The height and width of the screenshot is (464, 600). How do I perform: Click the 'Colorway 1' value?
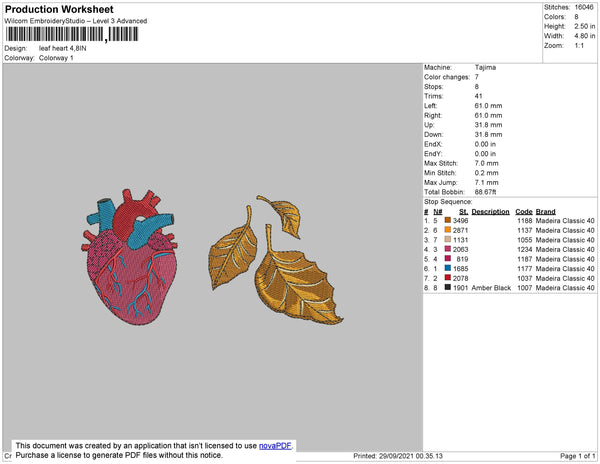point(56,58)
